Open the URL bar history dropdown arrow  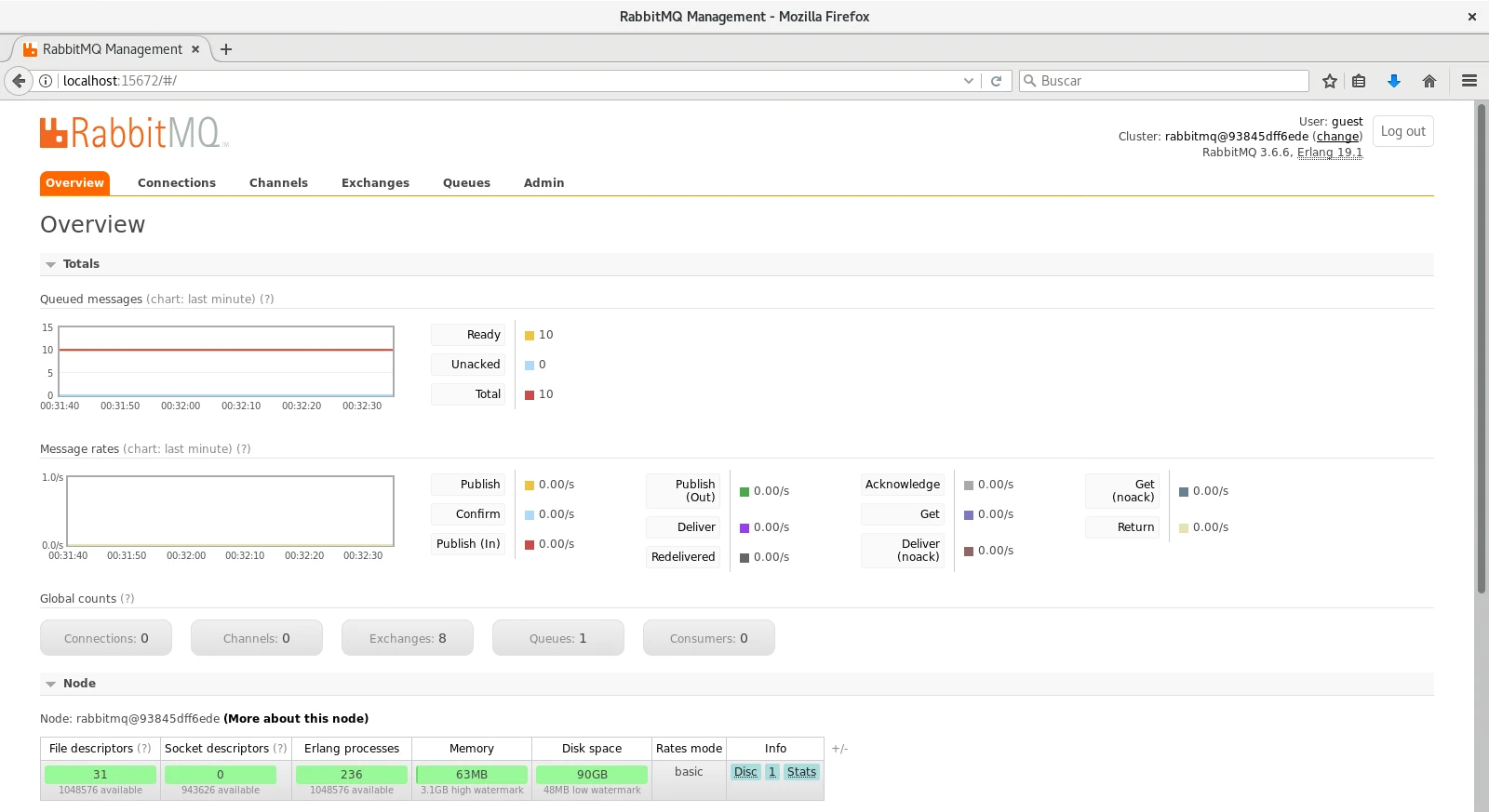pyautogui.click(x=969, y=81)
